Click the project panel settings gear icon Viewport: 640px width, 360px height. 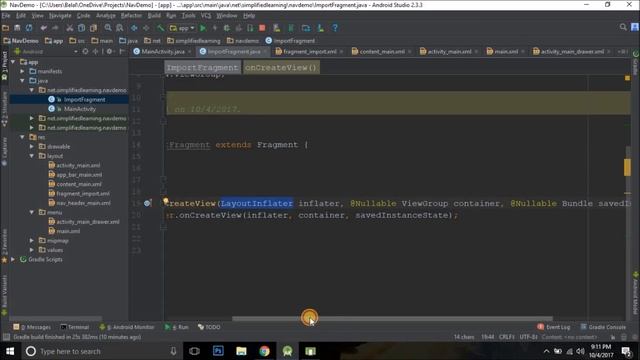[x=109, y=52]
